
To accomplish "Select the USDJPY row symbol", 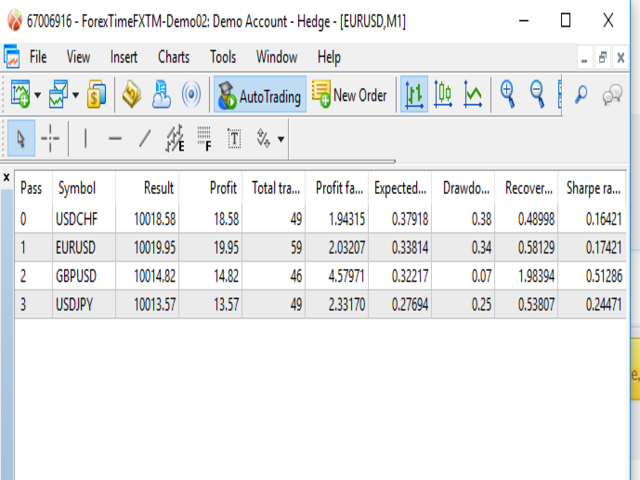I will click(x=74, y=305).
